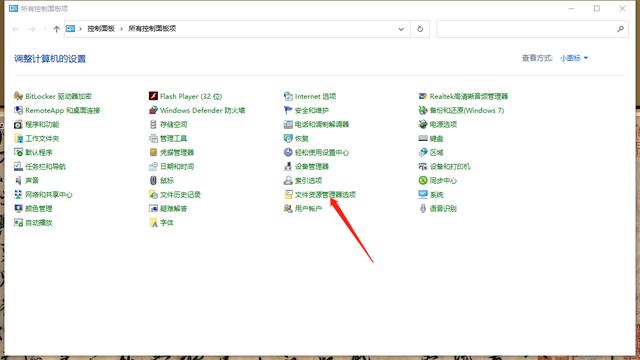Open the 系统 link

coord(436,194)
